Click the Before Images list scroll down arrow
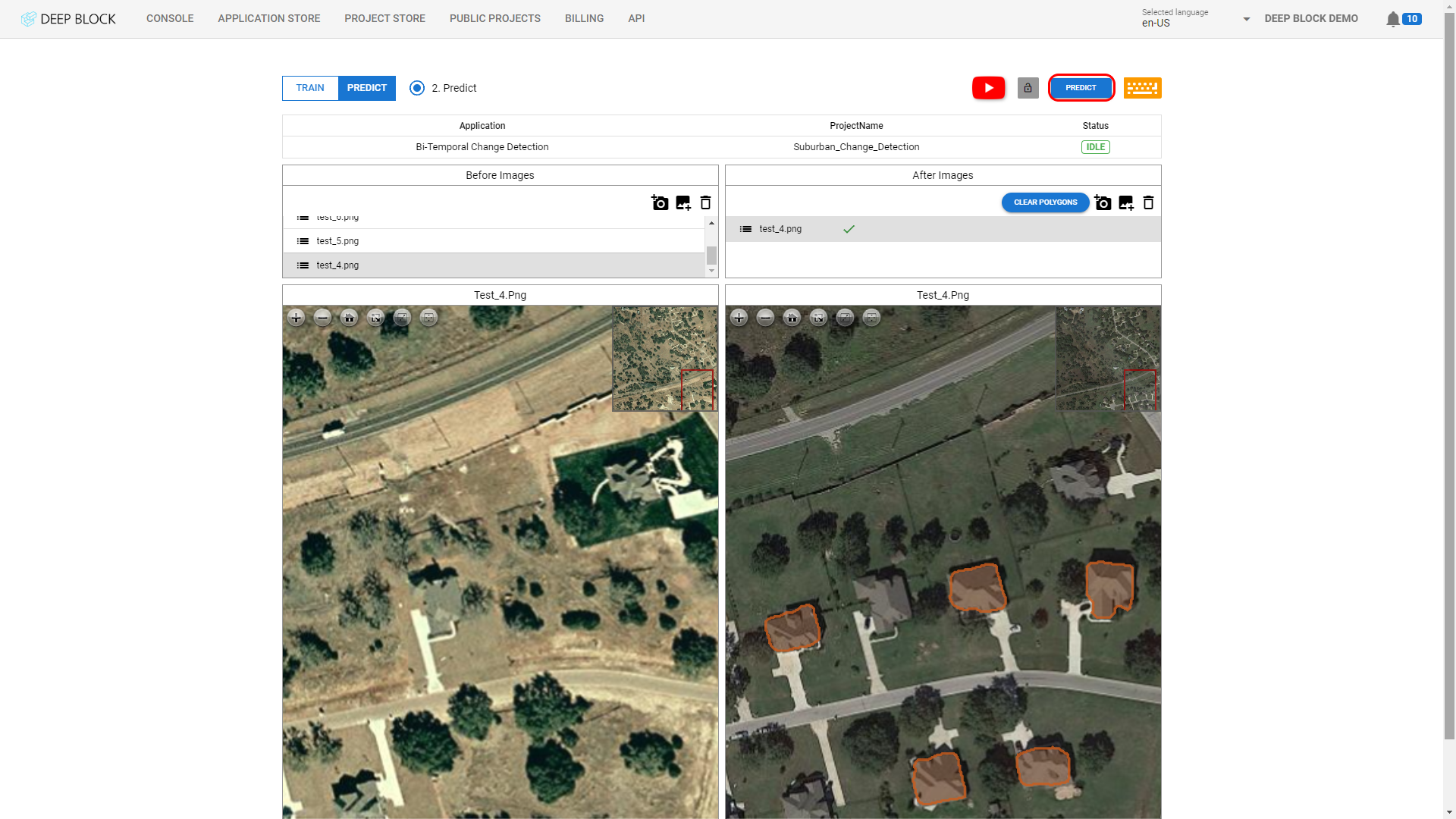The height and width of the screenshot is (819, 1456). tap(711, 271)
